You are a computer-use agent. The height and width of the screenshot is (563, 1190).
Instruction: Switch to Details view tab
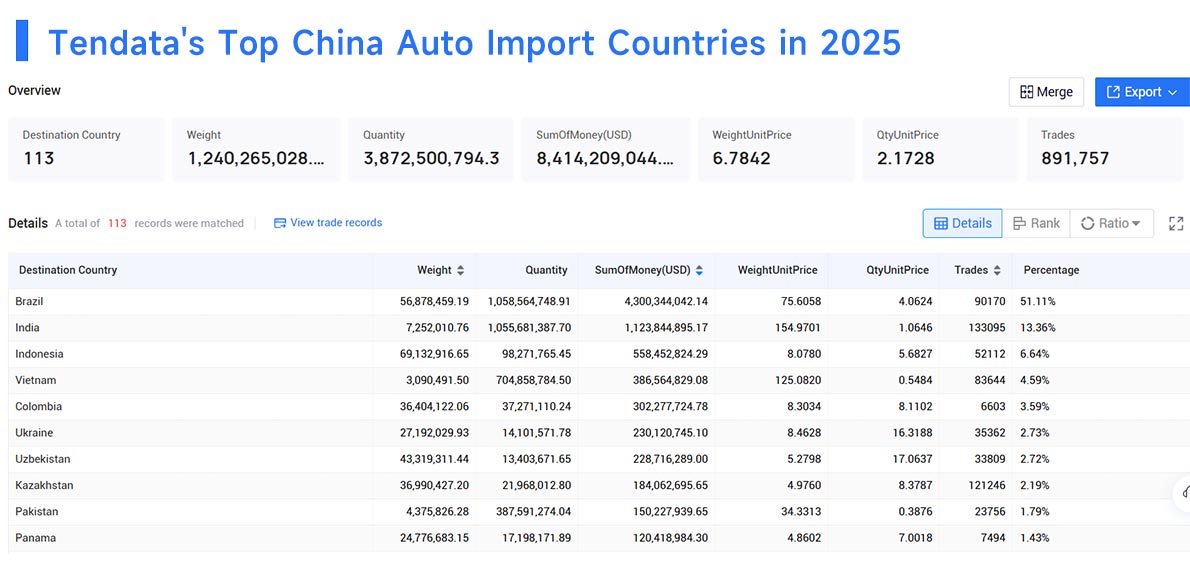point(962,223)
